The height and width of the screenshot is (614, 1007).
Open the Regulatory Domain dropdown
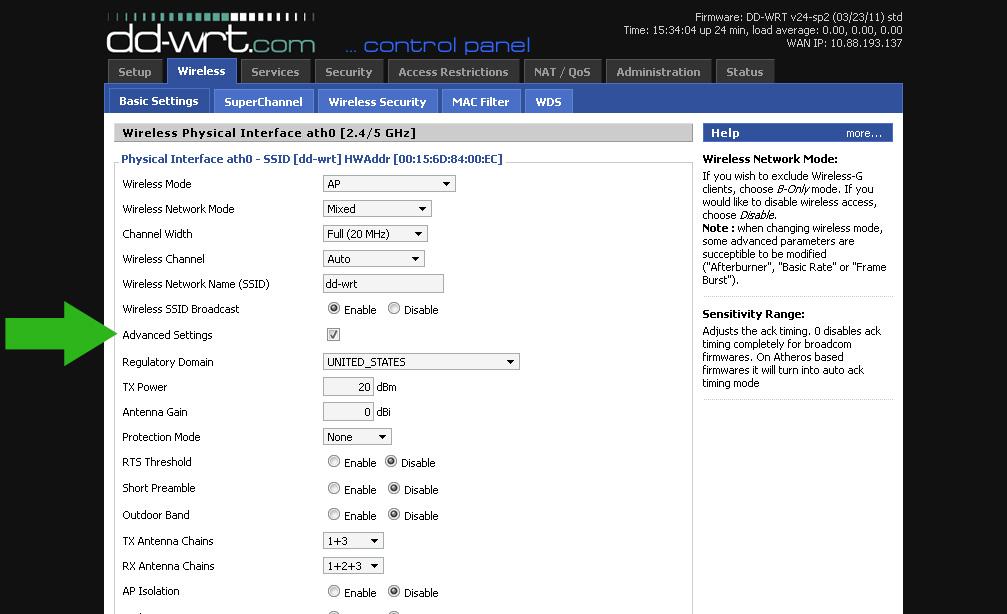coord(421,362)
